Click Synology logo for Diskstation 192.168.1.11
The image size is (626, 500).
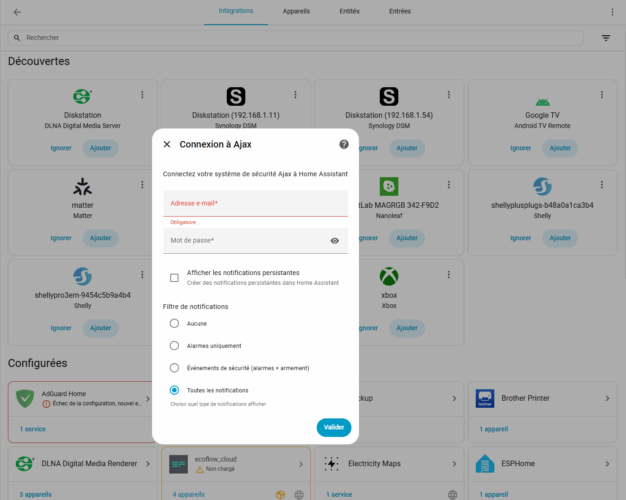(x=236, y=96)
